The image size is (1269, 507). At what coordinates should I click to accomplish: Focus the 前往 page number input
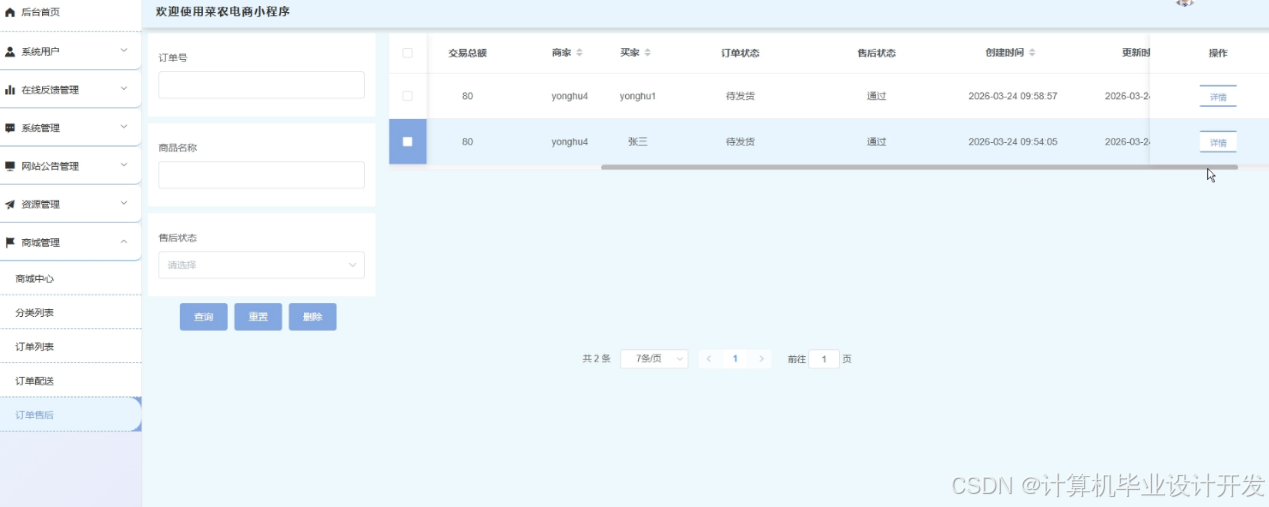(x=824, y=358)
